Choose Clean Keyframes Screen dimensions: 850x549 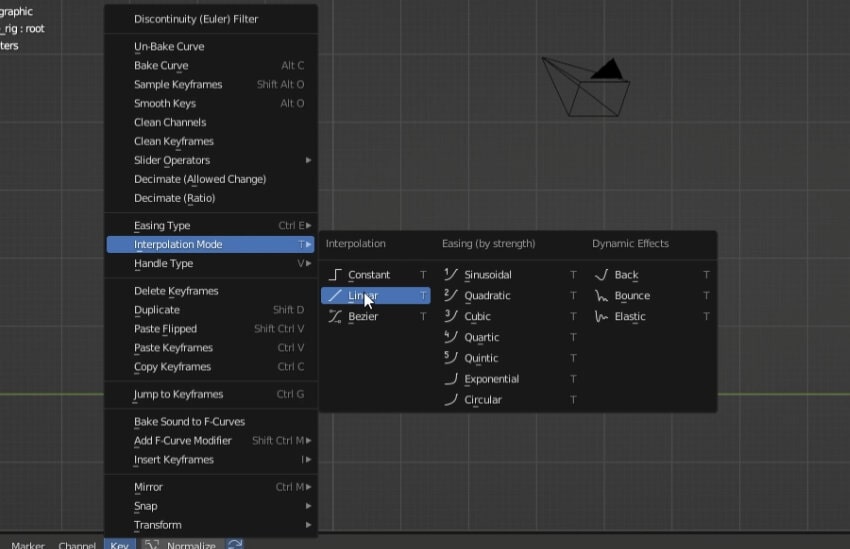coord(211,141)
